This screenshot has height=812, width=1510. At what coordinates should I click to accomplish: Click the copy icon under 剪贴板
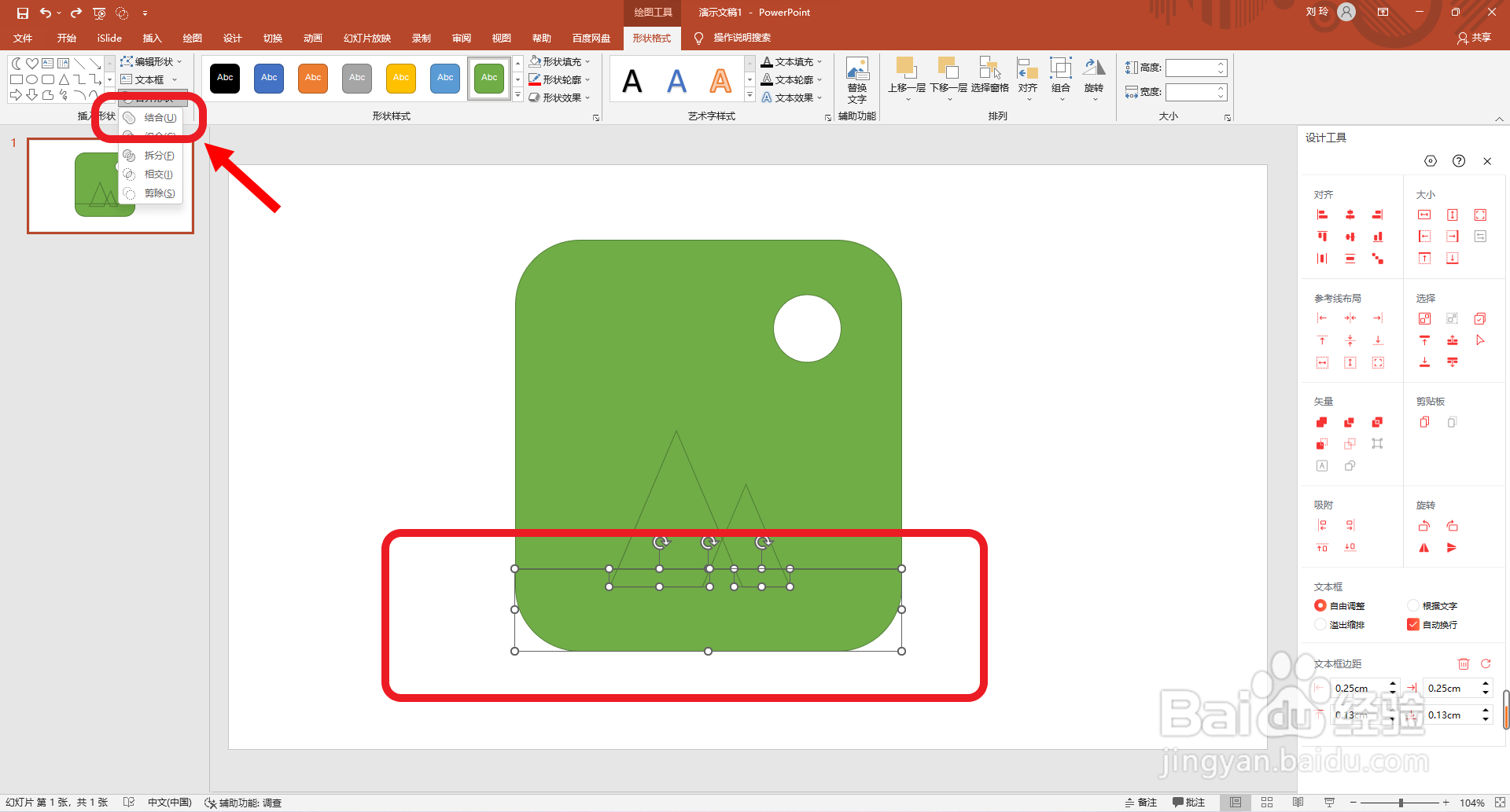click(x=1424, y=423)
